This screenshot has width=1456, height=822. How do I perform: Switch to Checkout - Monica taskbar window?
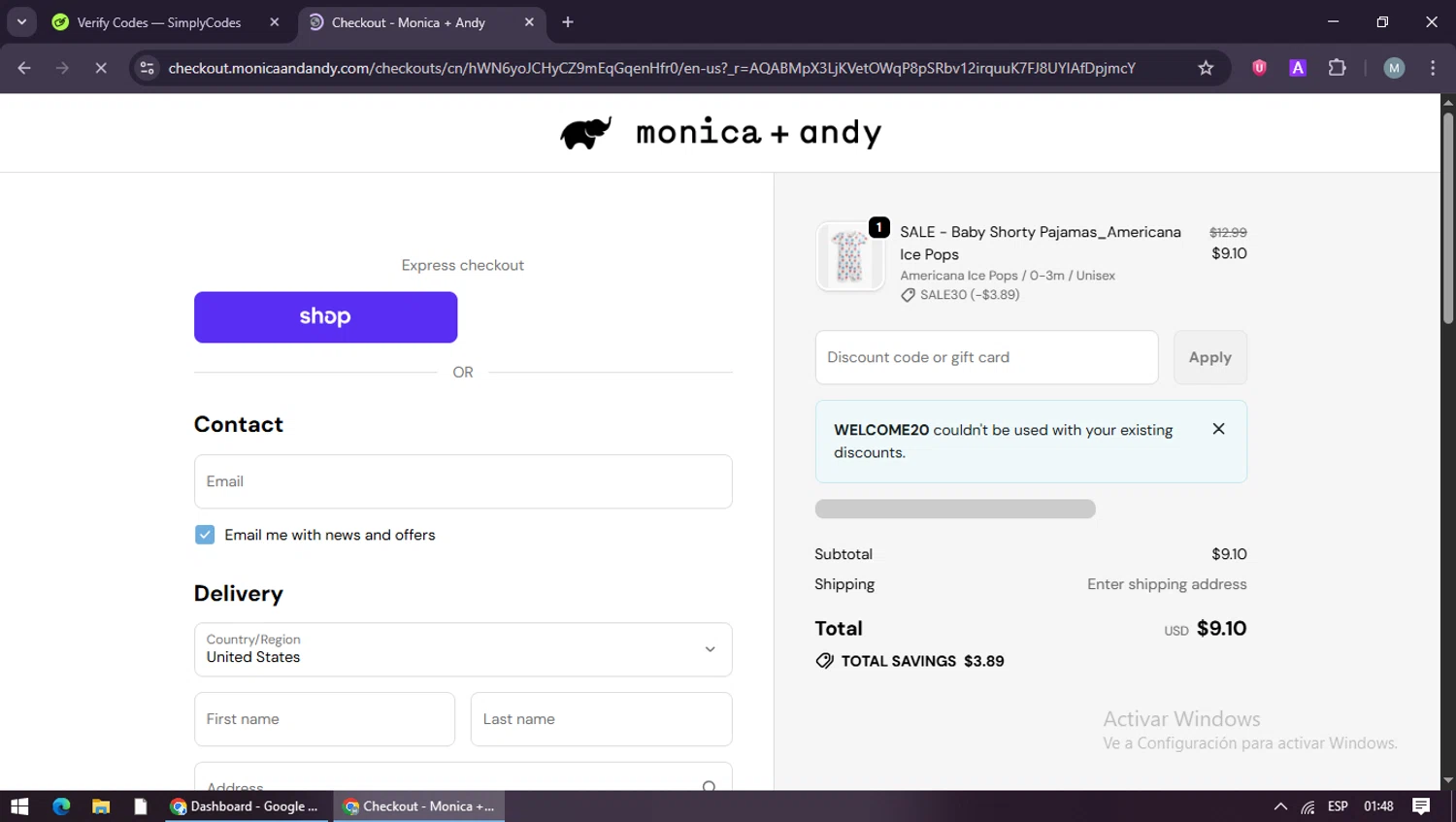pos(419,806)
